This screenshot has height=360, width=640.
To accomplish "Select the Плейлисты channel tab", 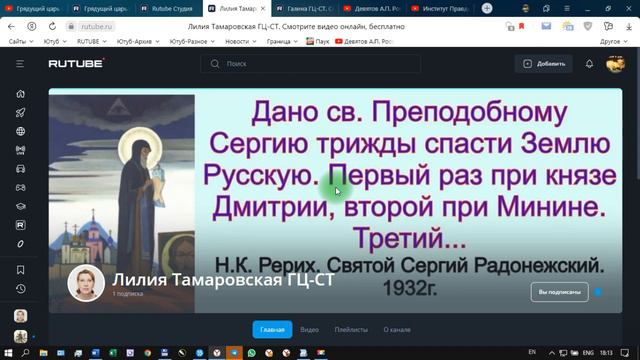I will [351, 329].
